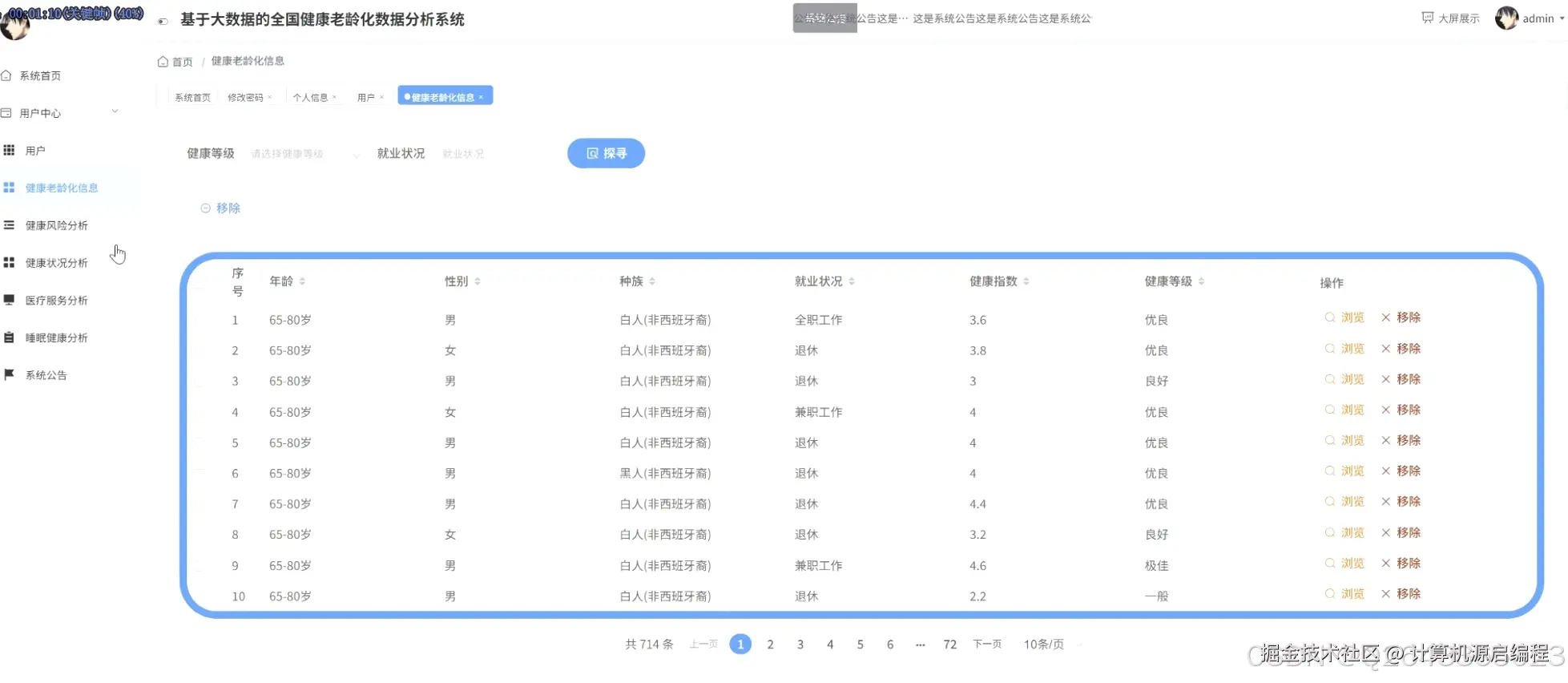
Task: Open the 10条/页 page size dropdown
Action: coord(1052,645)
